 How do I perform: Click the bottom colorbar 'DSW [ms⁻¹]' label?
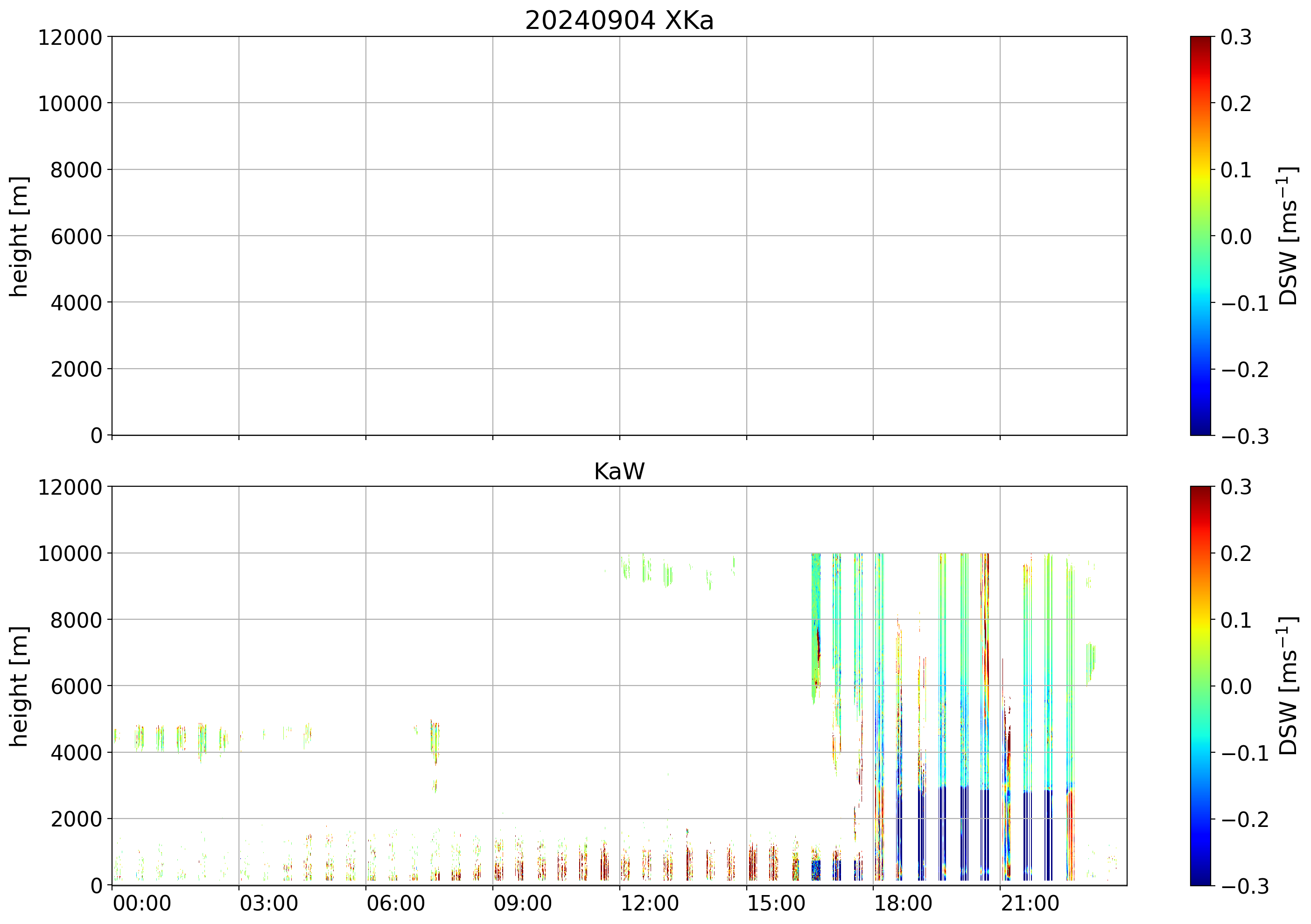pyautogui.click(x=1288, y=685)
